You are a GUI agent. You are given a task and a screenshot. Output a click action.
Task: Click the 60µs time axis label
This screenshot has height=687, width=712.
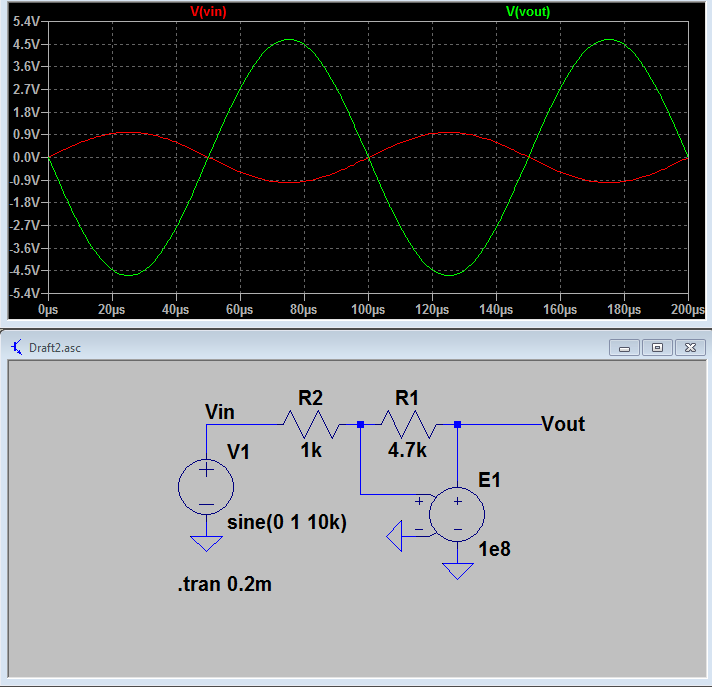coord(240,310)
